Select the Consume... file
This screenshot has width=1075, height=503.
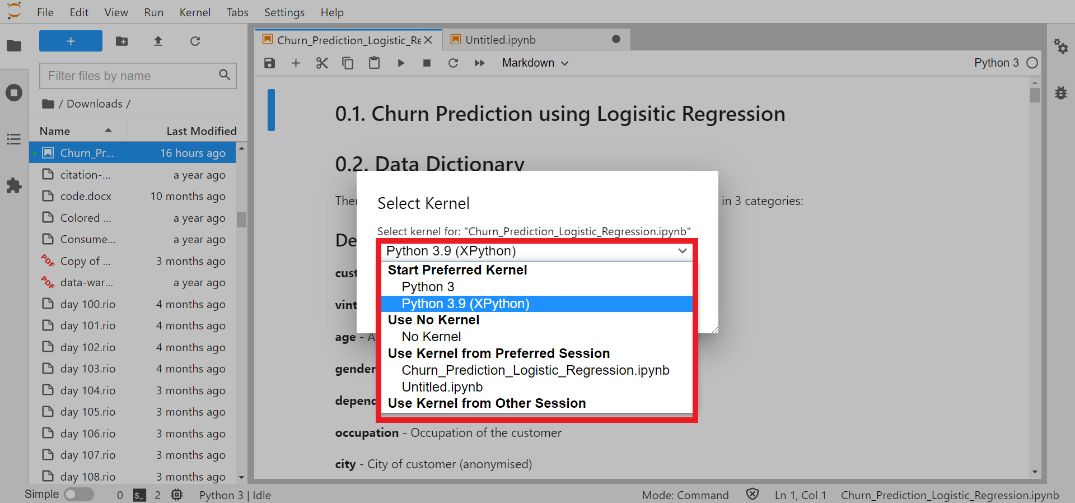coord(132,239)
